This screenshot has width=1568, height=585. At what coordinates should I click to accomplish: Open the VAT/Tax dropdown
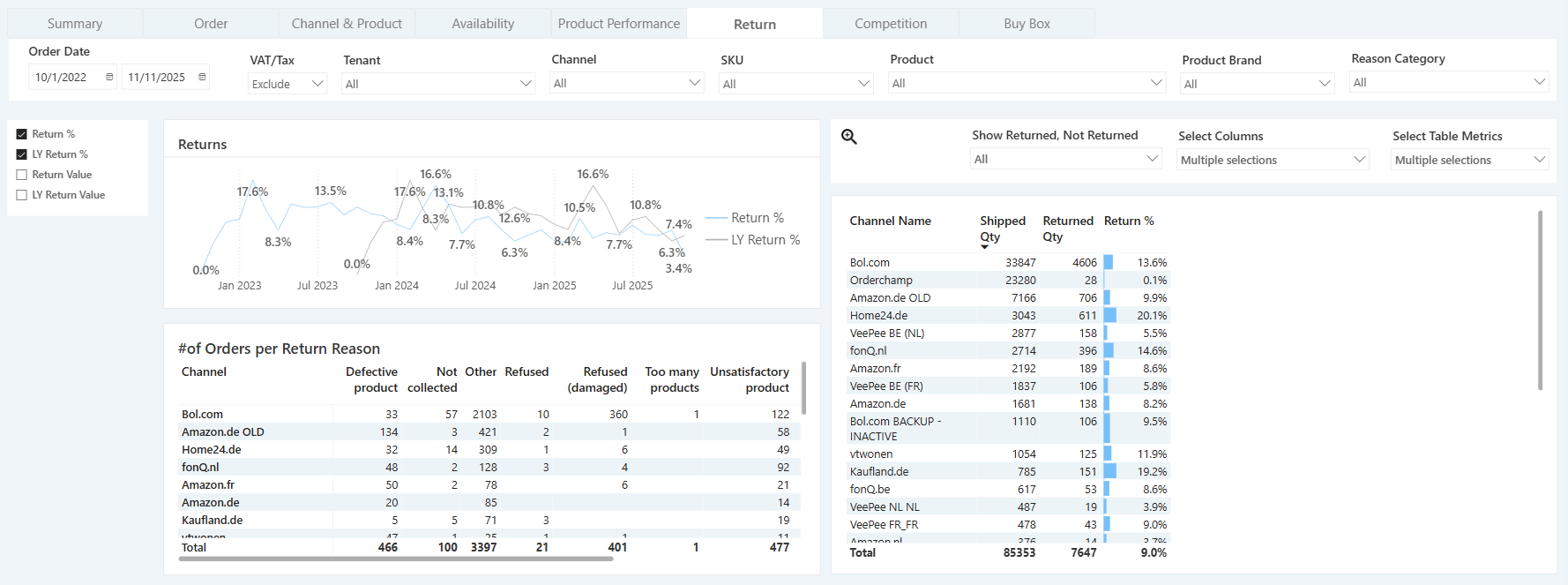(x=287, y=84)
